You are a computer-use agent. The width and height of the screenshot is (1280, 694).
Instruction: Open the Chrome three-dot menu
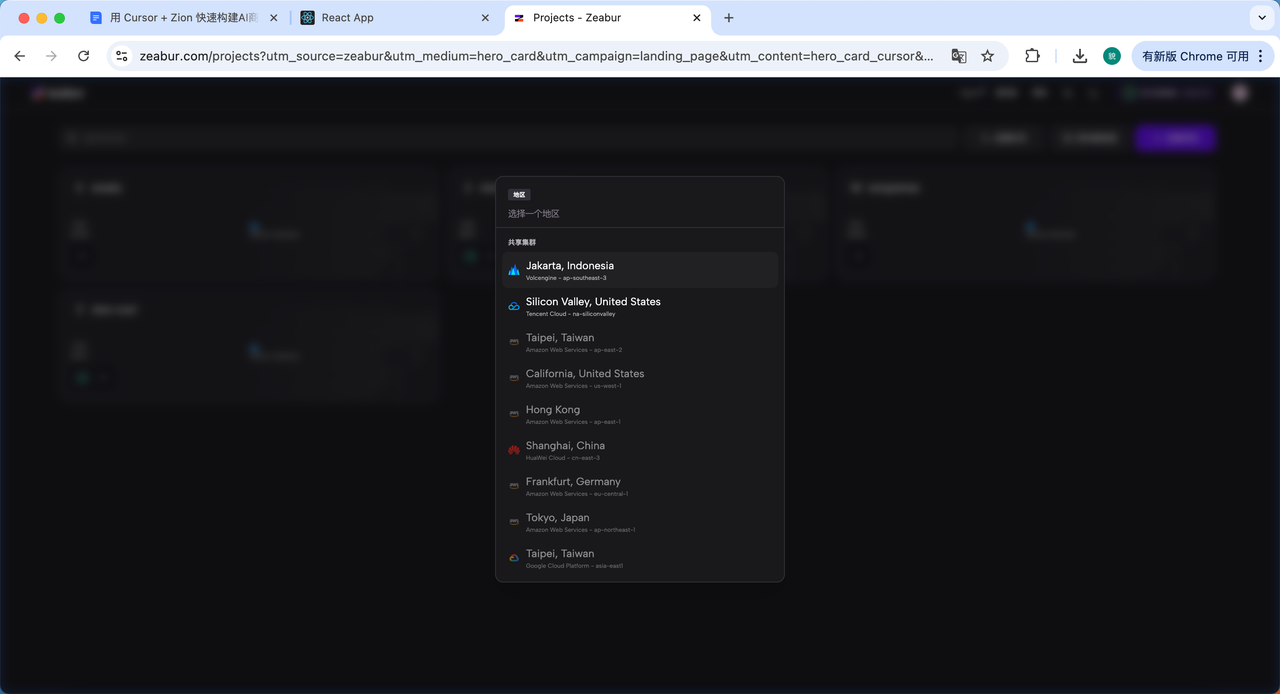[1261, 56]
